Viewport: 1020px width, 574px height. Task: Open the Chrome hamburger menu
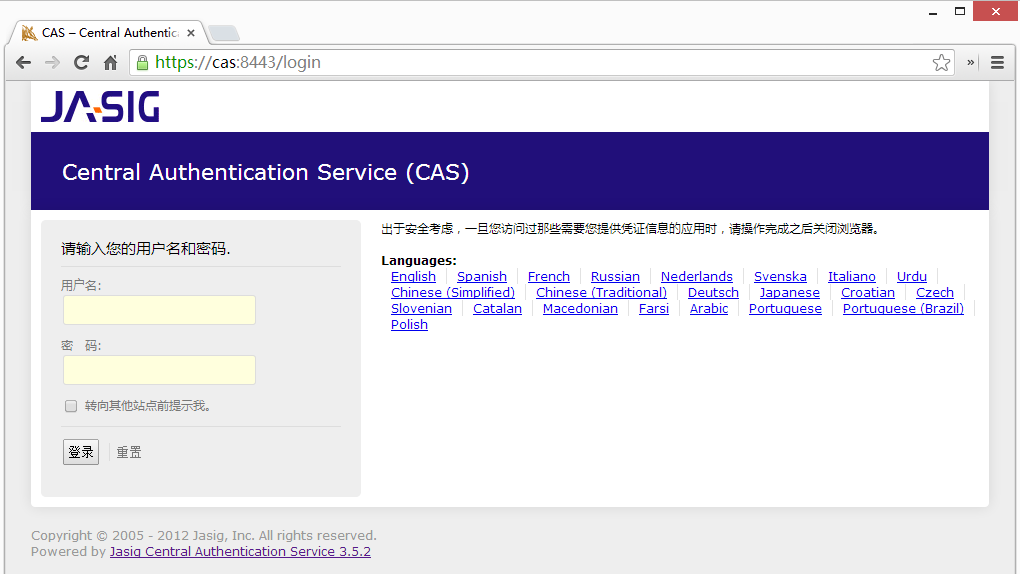(x=997, y=62)
